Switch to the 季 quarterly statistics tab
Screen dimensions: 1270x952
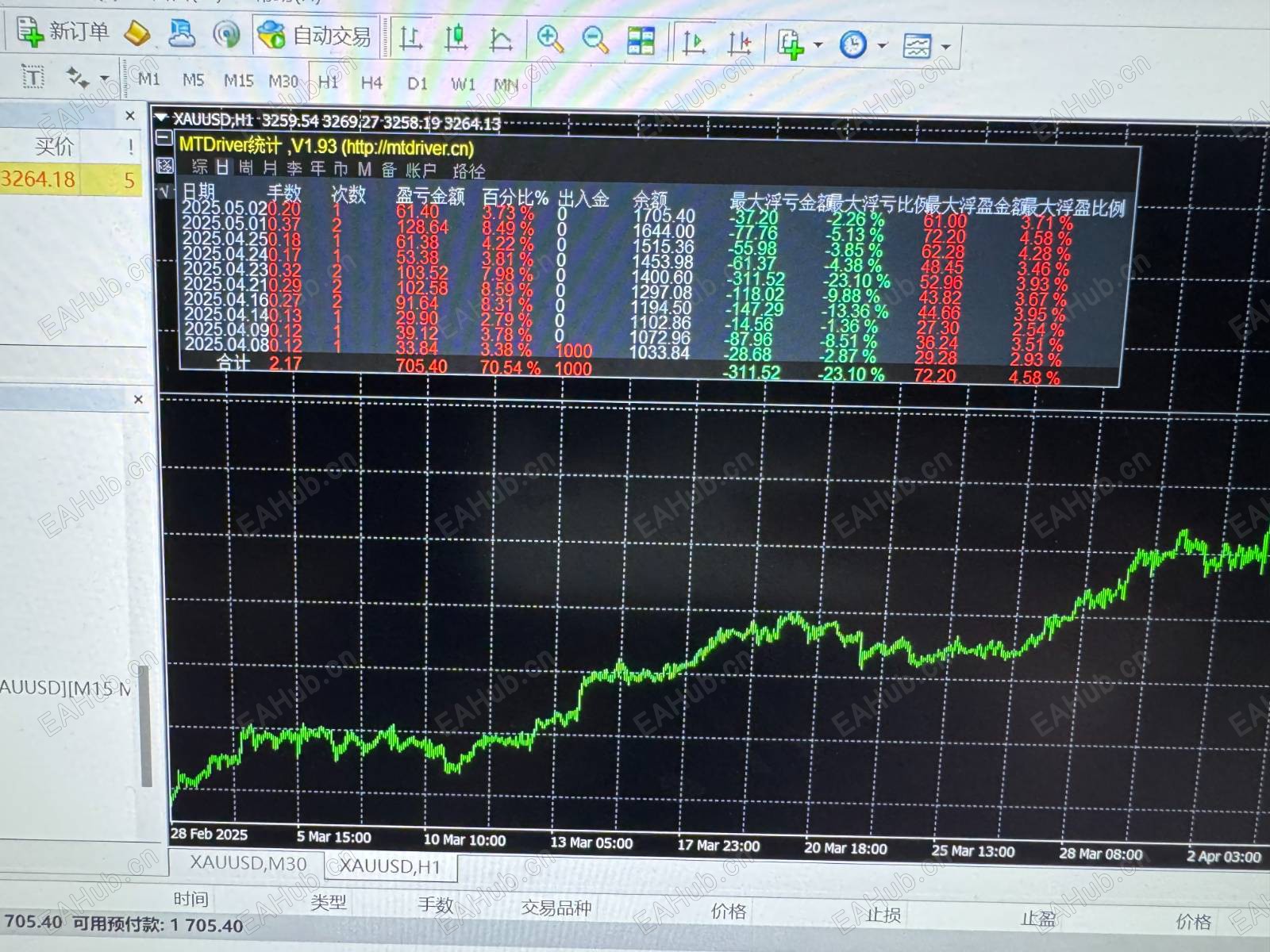tap(294, 168)
